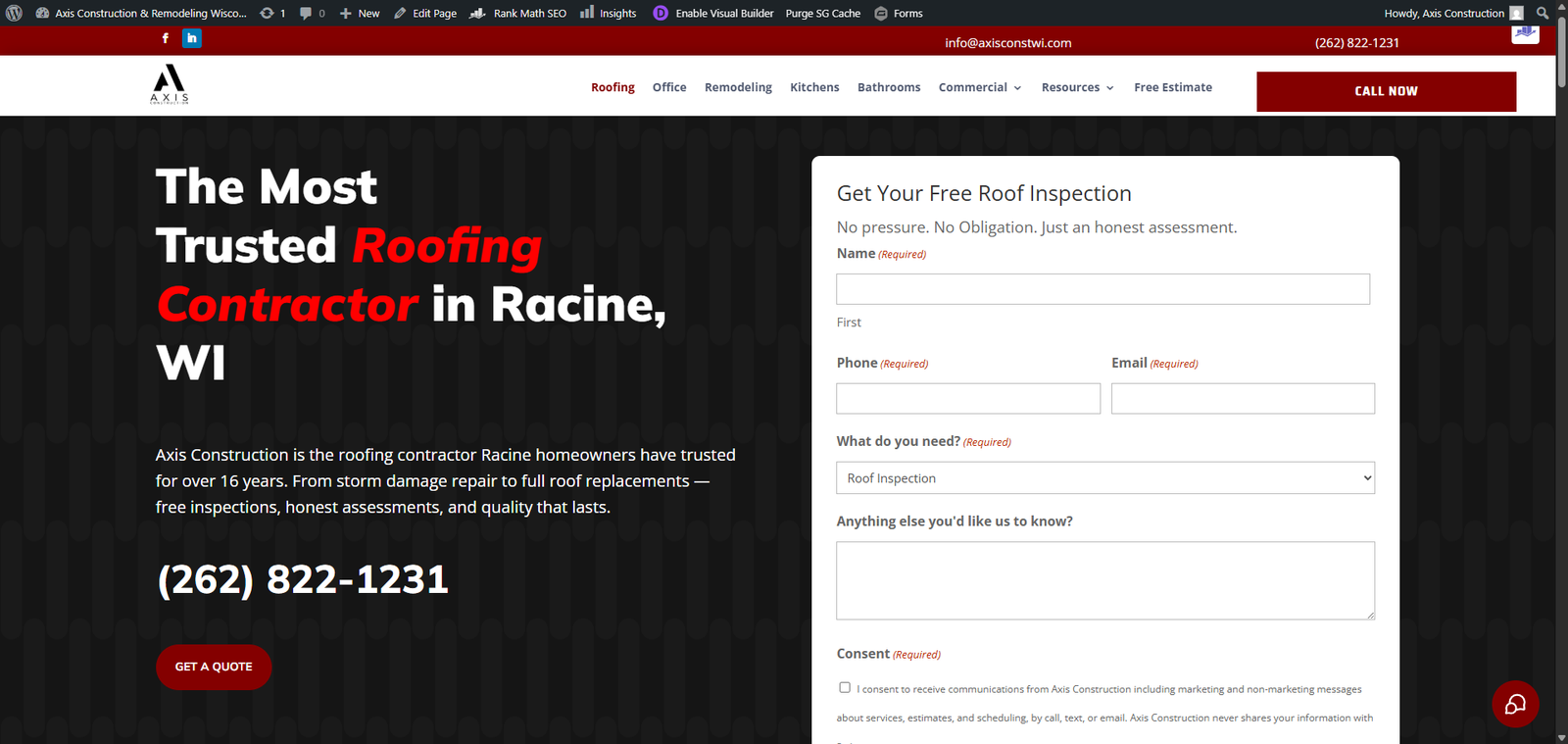The image size is (1568, 744).
Task: Focus the Phone input field
Action: pos(968,398)
